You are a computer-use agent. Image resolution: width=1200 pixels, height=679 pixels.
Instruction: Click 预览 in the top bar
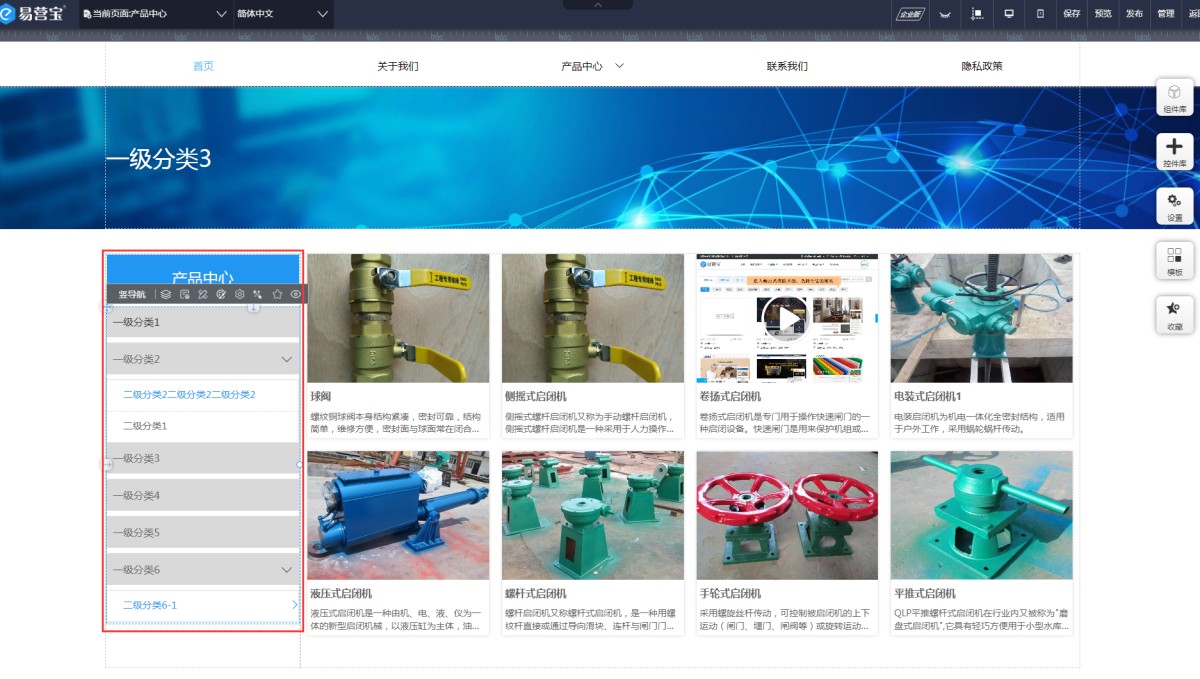pos(1103,14)
